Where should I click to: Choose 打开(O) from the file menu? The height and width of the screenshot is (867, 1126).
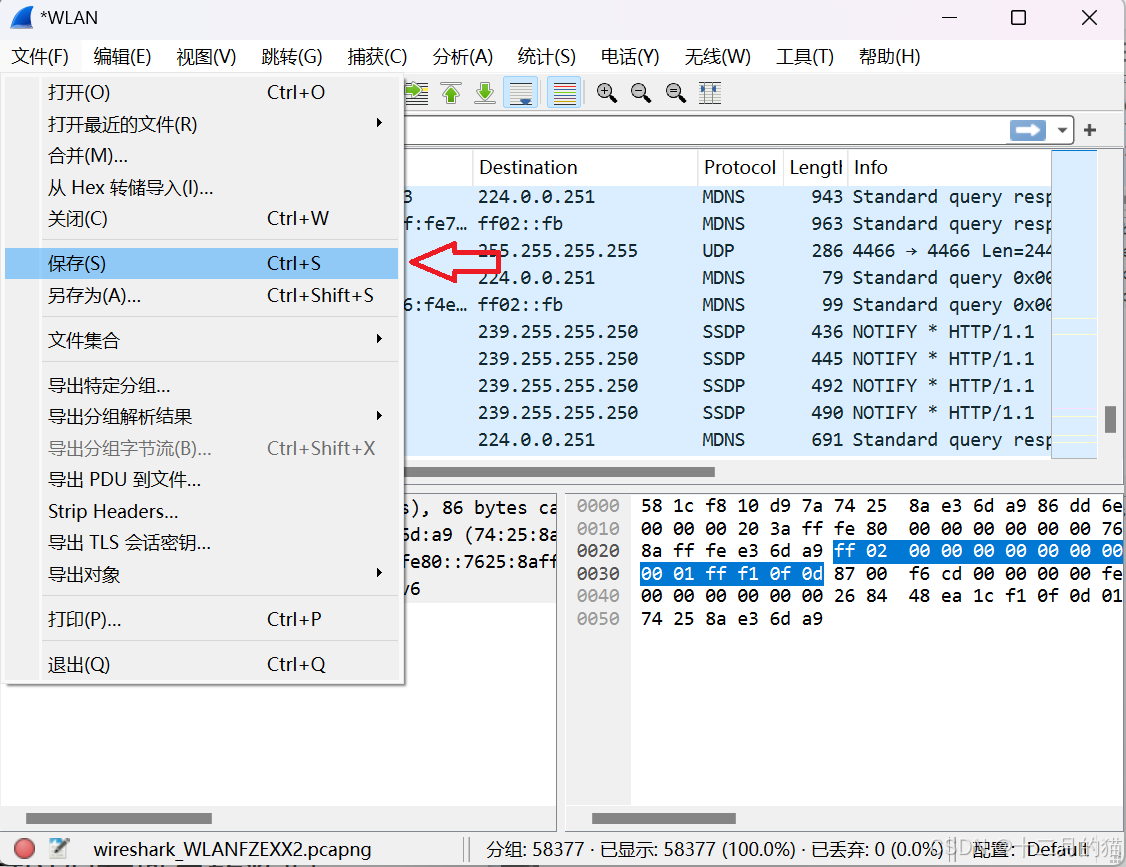(x=202, y=93)
